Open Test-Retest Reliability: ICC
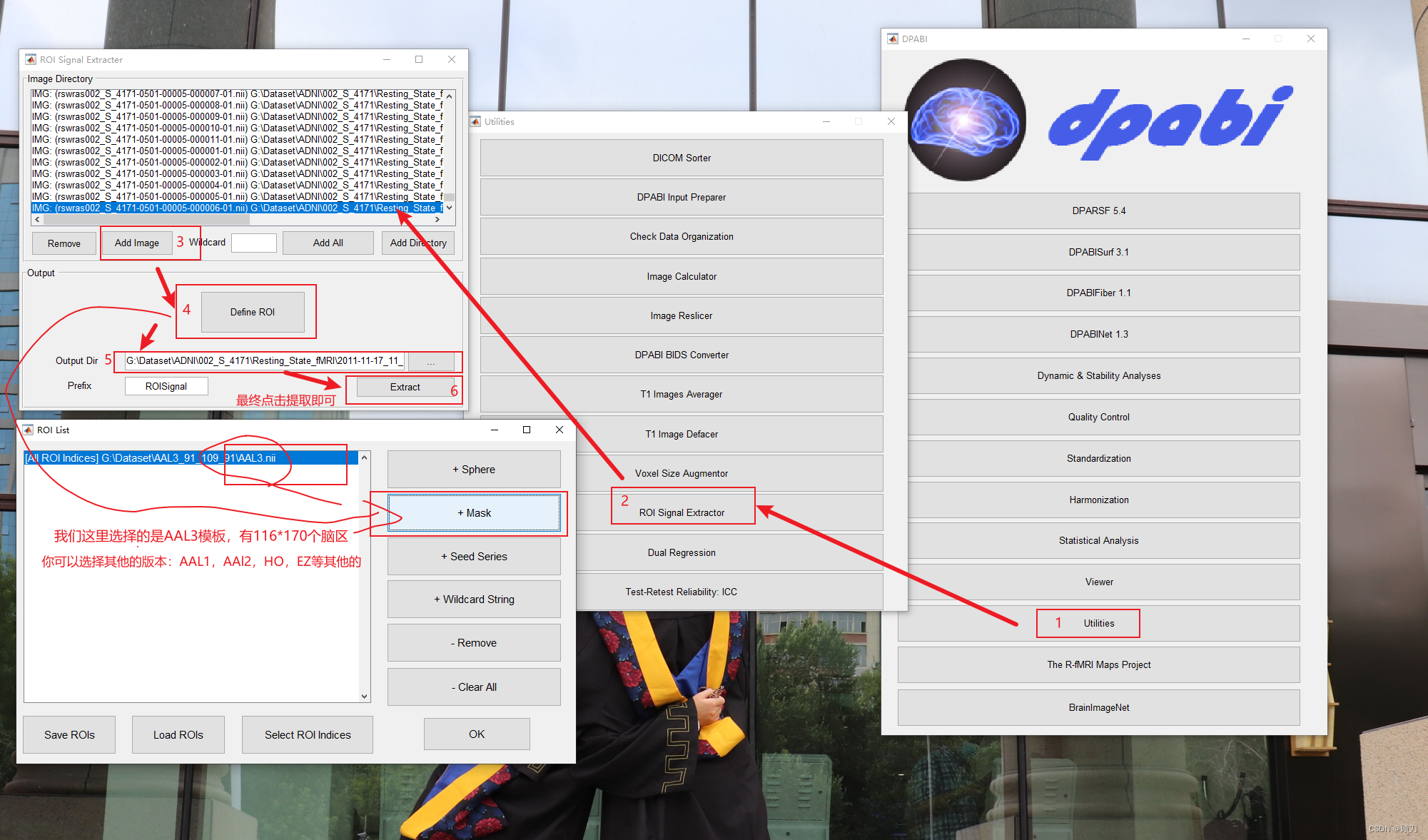 (682, 592)
